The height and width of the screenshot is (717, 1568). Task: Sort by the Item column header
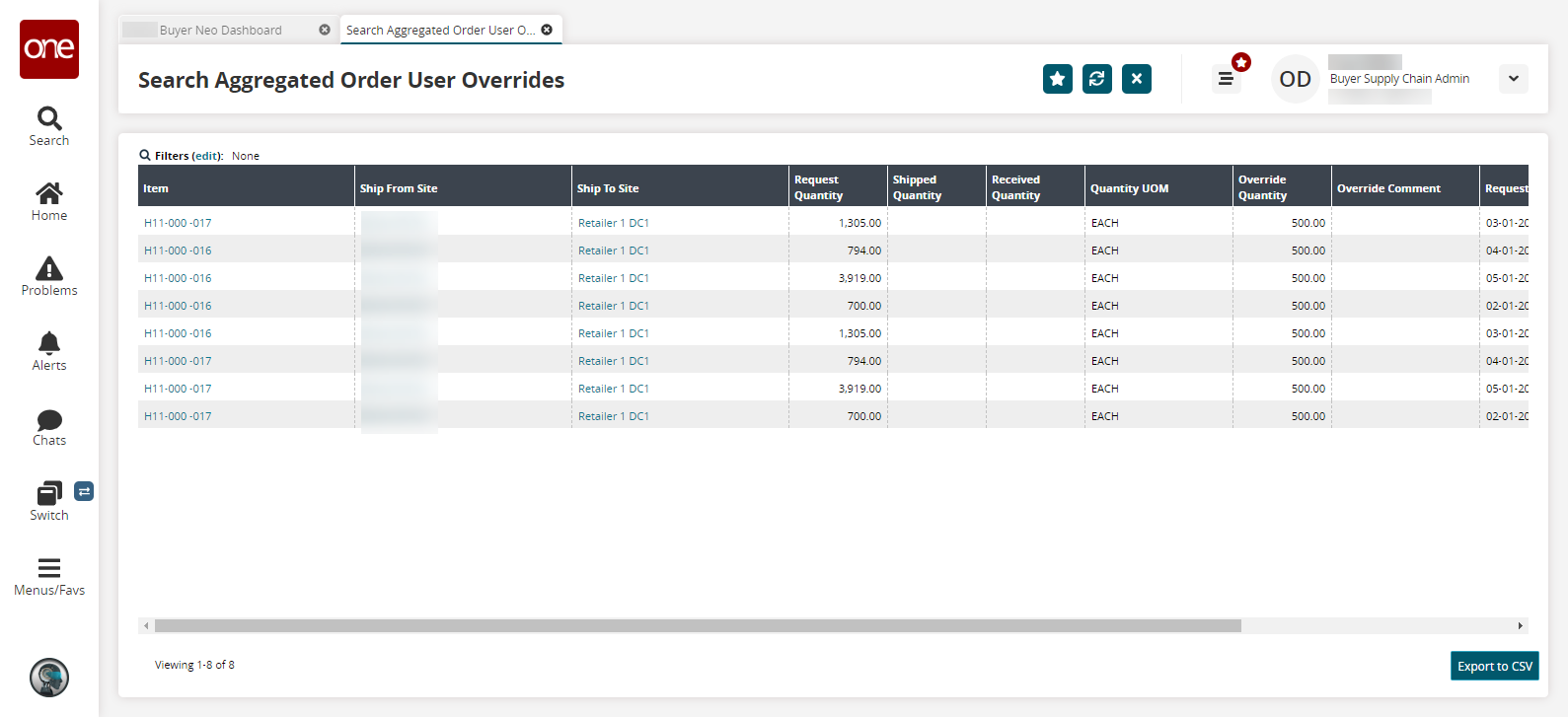click(x=246, y=187)
